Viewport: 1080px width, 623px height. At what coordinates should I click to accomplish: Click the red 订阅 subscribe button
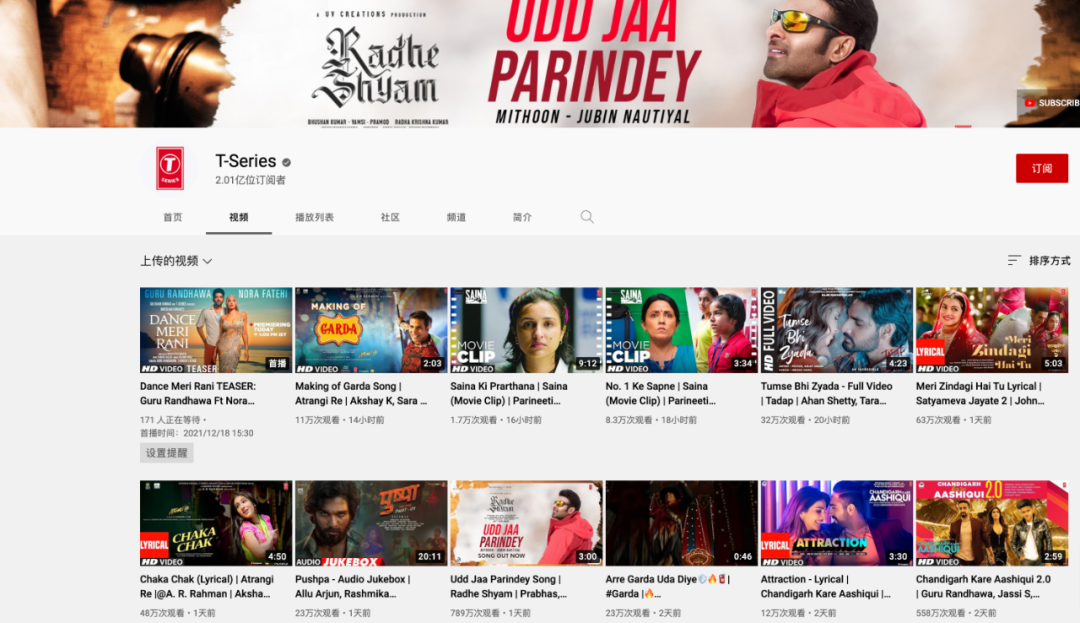click(x=1041, y=168)
